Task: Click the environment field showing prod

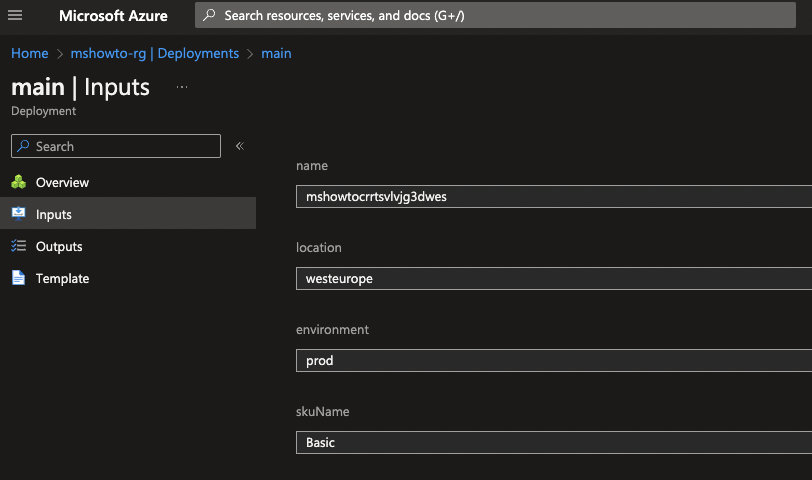Action: [x=554, y=360]
